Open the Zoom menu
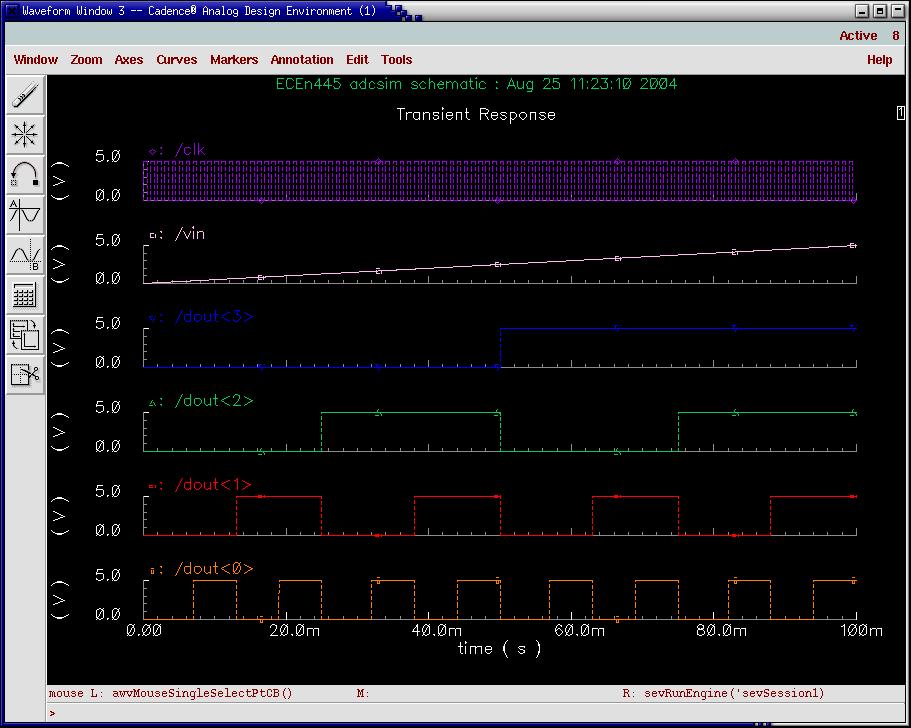 pyautogui.click(x=86, y=60)
